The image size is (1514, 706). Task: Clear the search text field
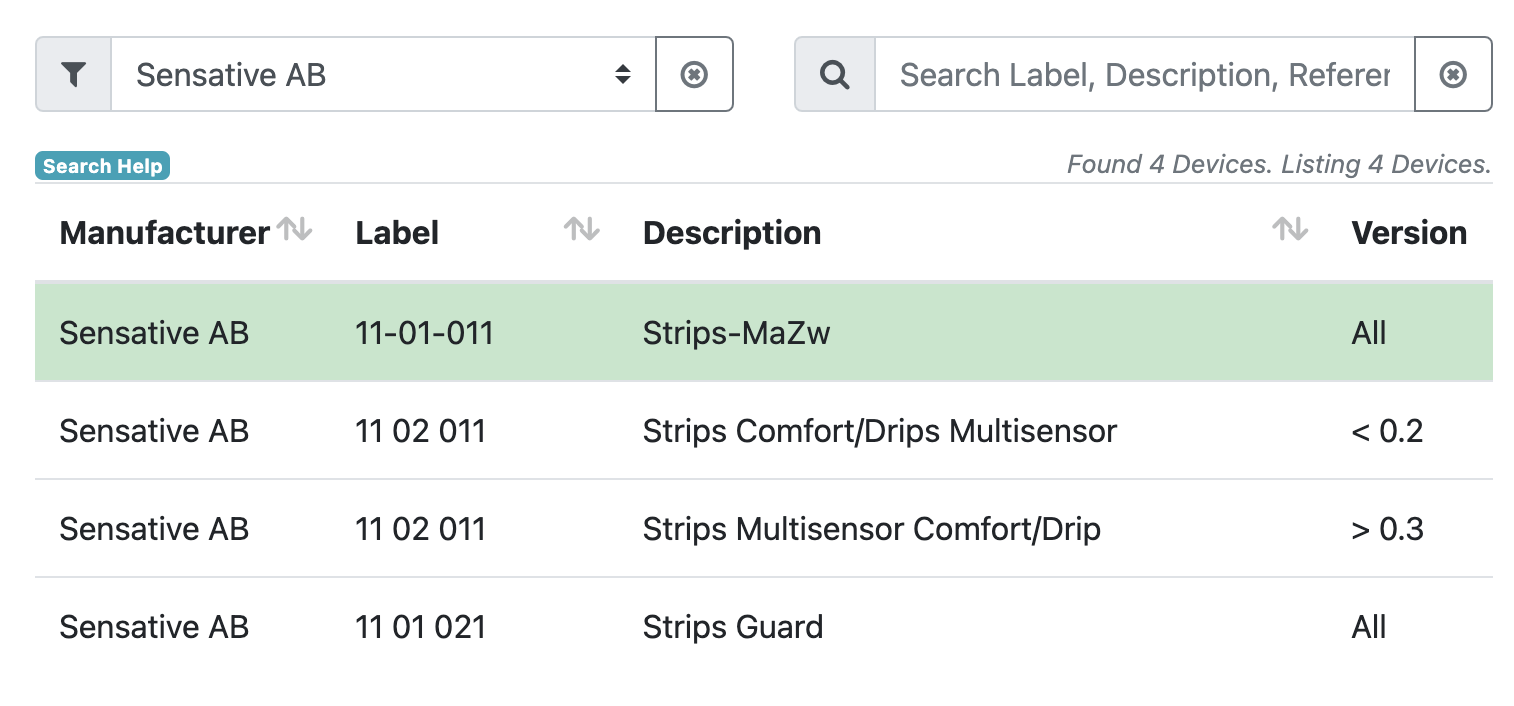[1452, 75]
